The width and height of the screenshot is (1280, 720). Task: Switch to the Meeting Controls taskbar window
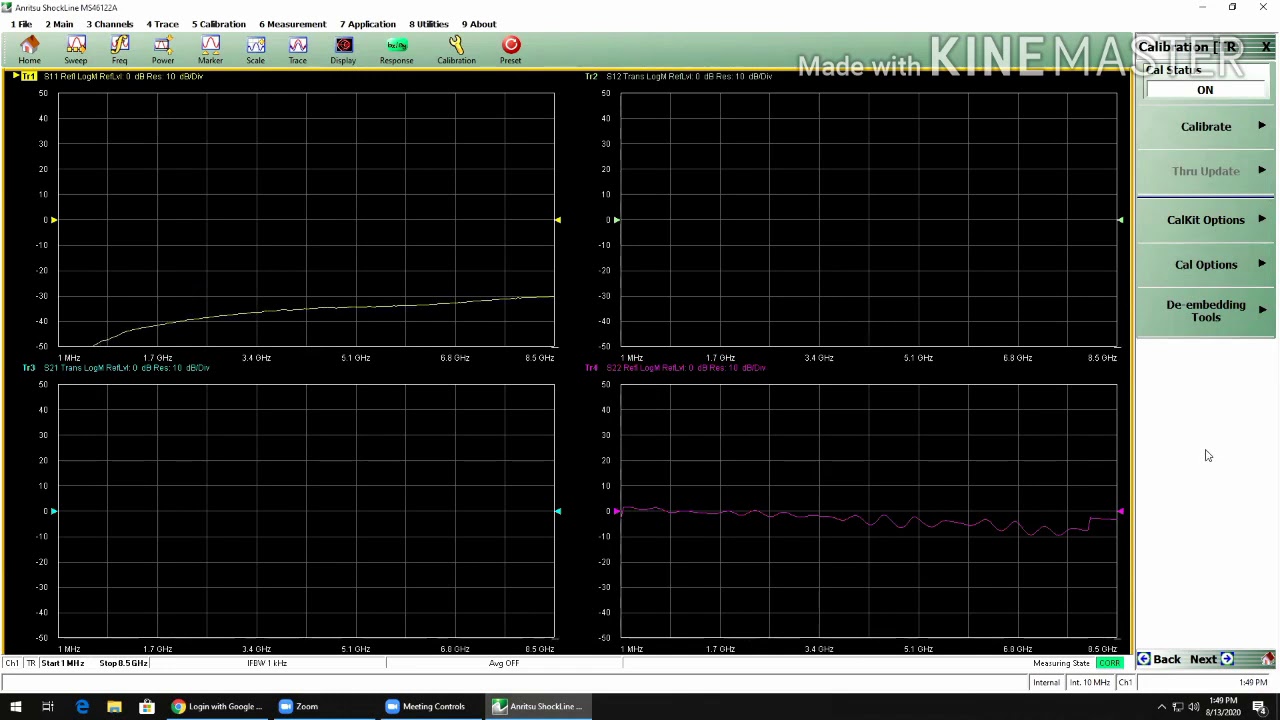point(432,707)
